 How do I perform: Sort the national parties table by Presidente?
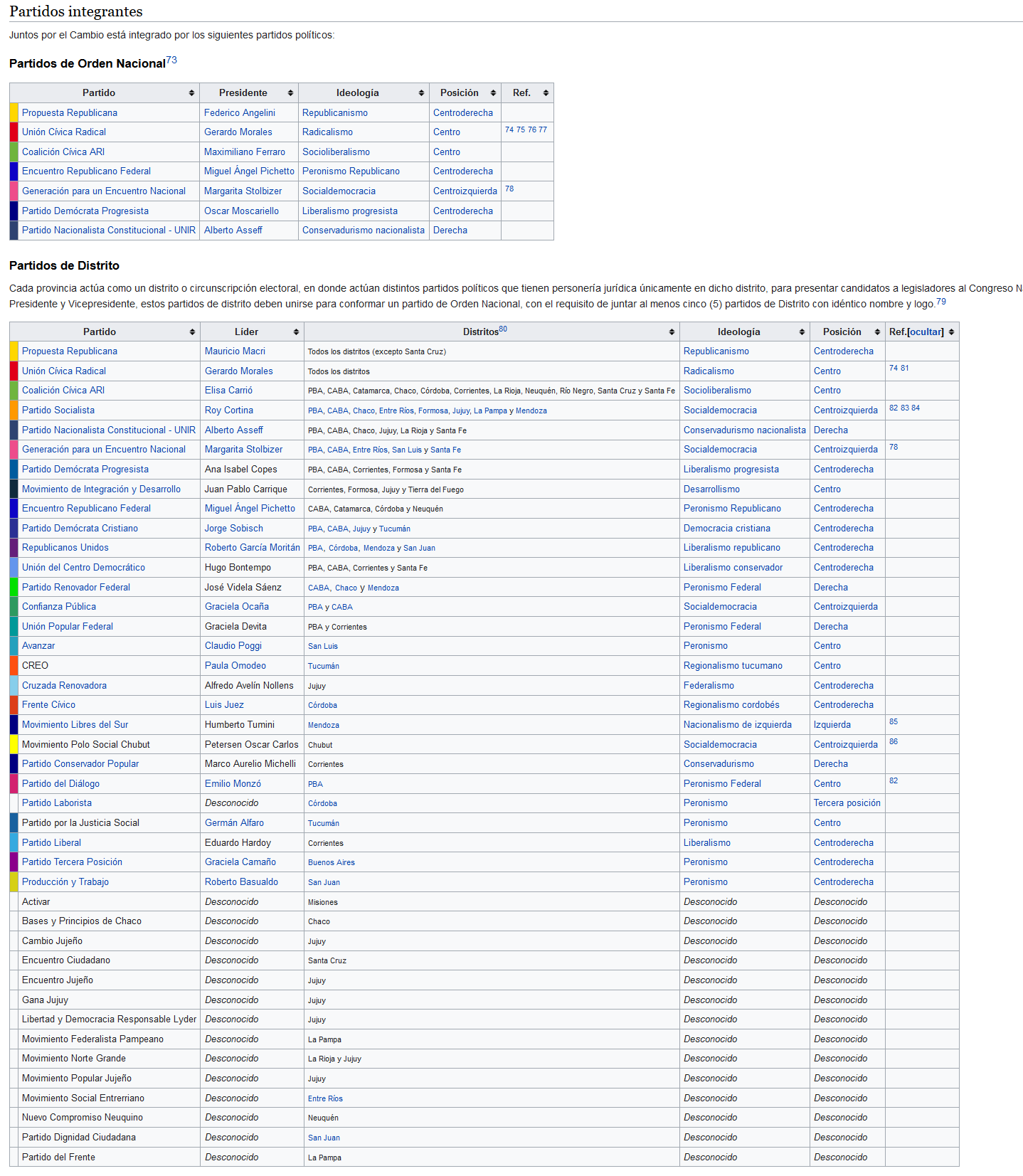click(x=290, y=93)
